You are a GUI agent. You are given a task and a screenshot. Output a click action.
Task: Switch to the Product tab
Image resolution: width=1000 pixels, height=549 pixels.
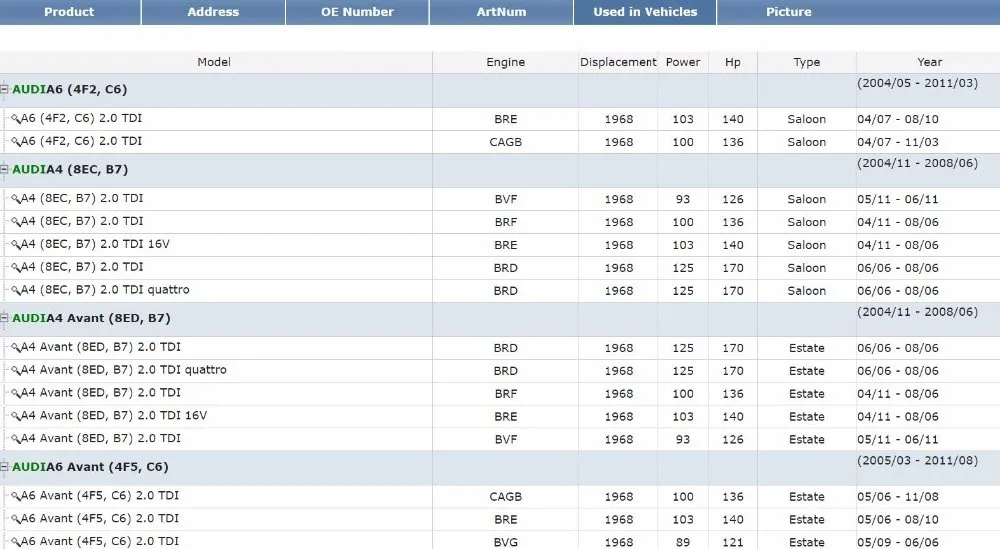pyautogui.click(x=70, y=12)
